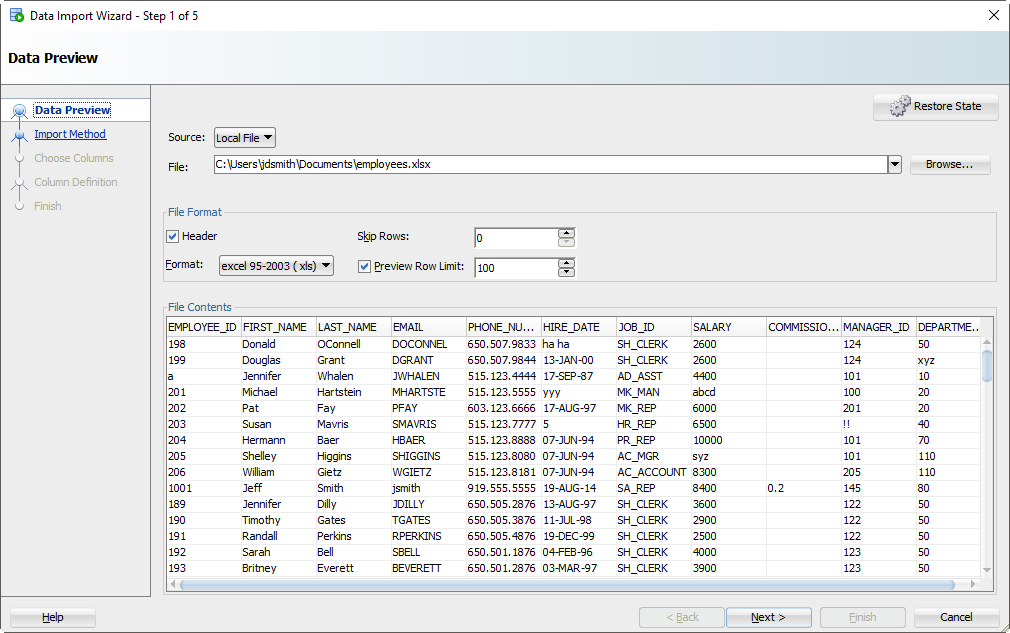Screen dimensions: 1010x633
Task: Decrease Preview Row Limit with down arrow
Action: pyautogui.click(x=567, y=272)
